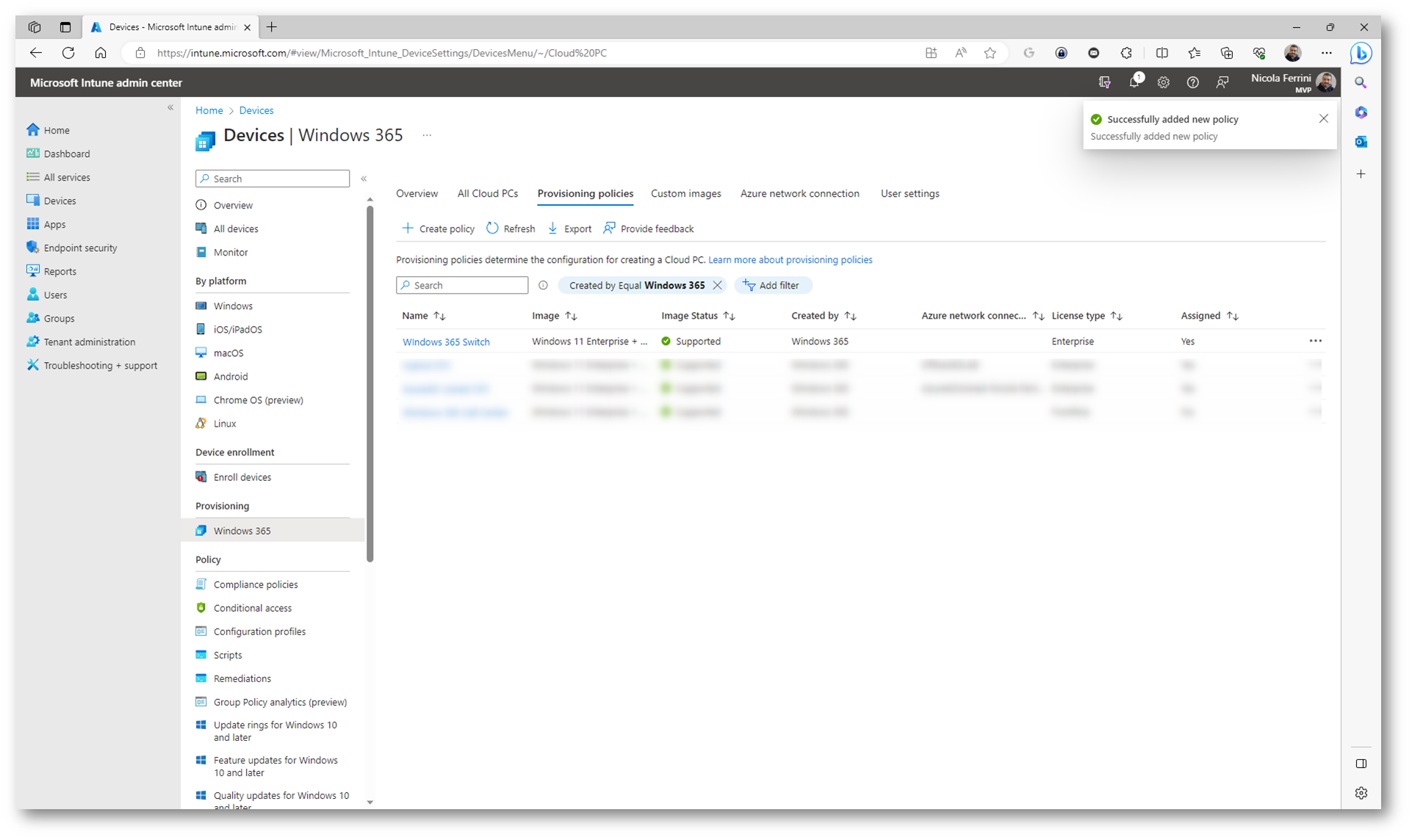Open Read aloud icon in address bar
This screenshot has width=1412, height=840.
tap(961, 53)
